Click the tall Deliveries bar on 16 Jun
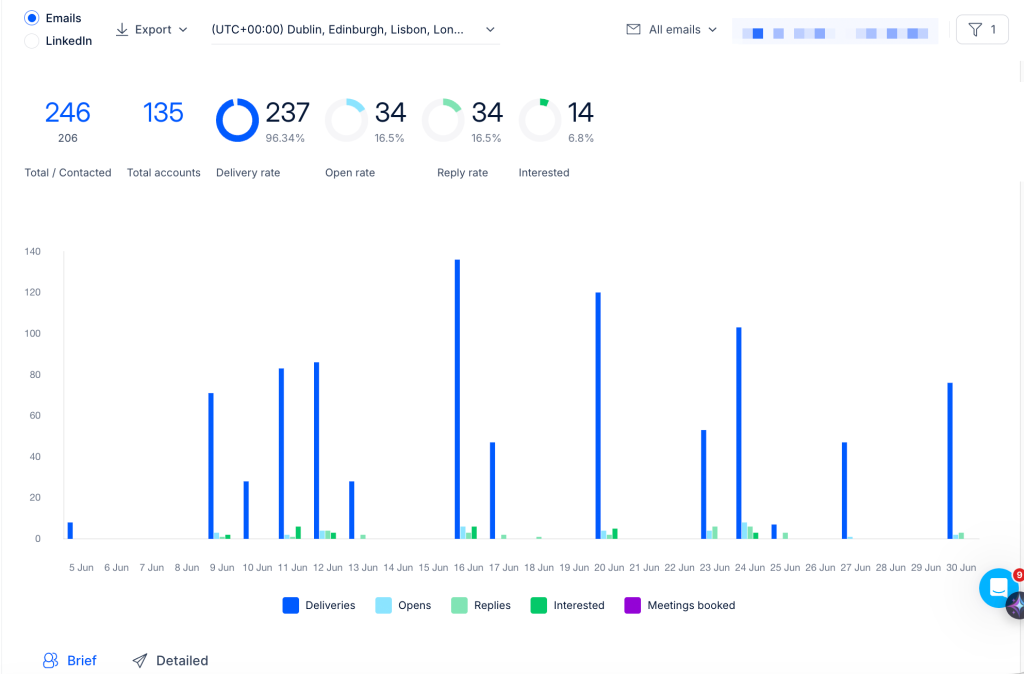1024x674 pixels. [457, 399]
